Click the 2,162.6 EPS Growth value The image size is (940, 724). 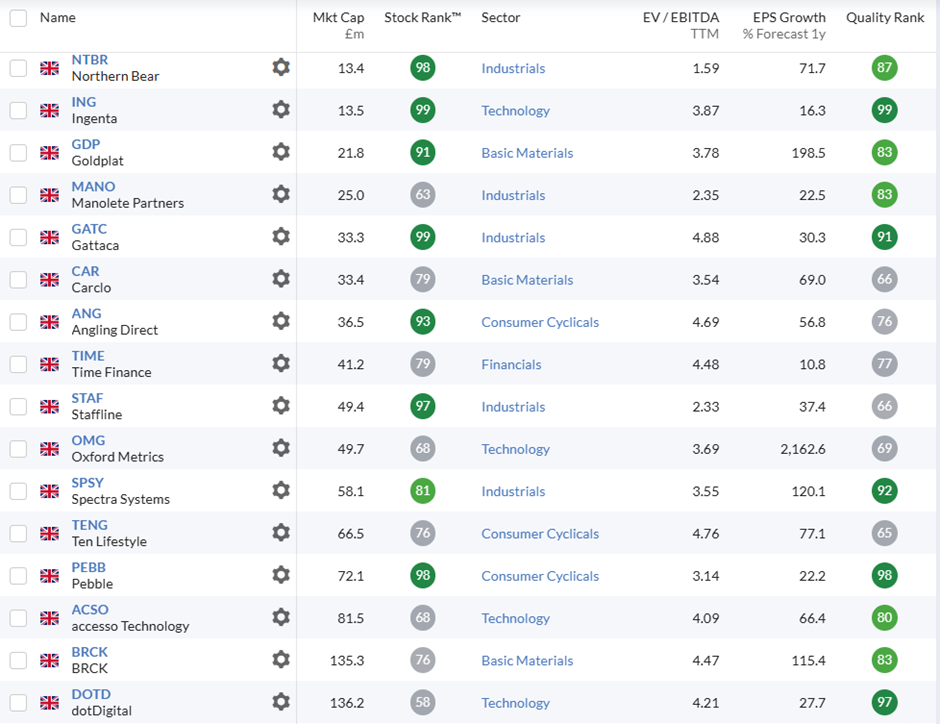pyautogui.click(x=803, y=449)
